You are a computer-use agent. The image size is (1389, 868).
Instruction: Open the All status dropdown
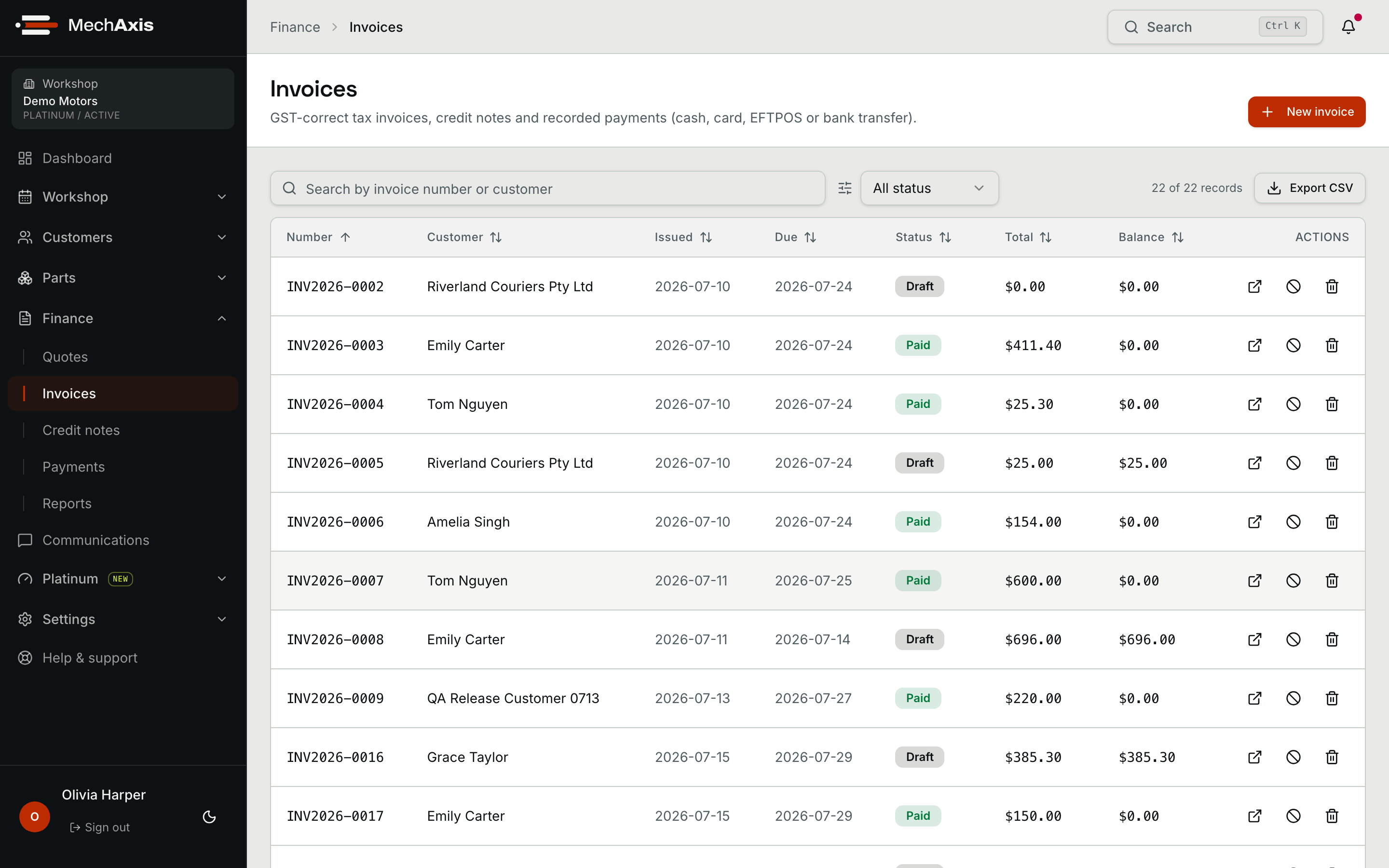pyautogui.click(x=929, y=188)
